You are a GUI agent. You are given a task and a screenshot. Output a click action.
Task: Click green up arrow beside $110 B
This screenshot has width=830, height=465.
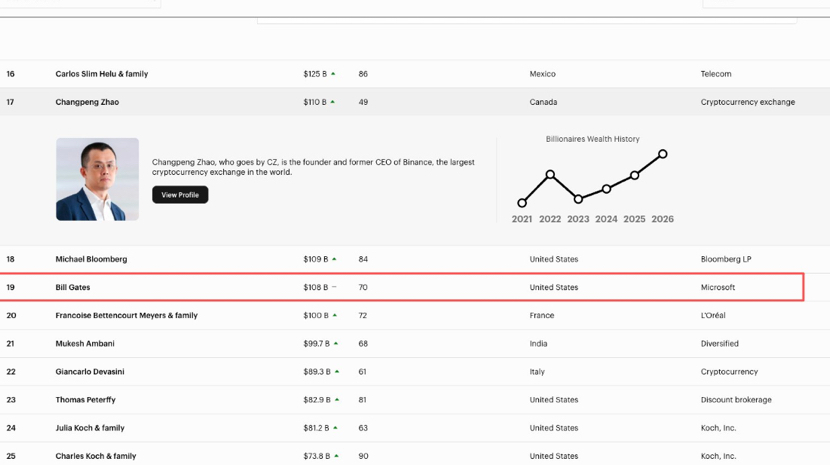(x=332, y=102)
